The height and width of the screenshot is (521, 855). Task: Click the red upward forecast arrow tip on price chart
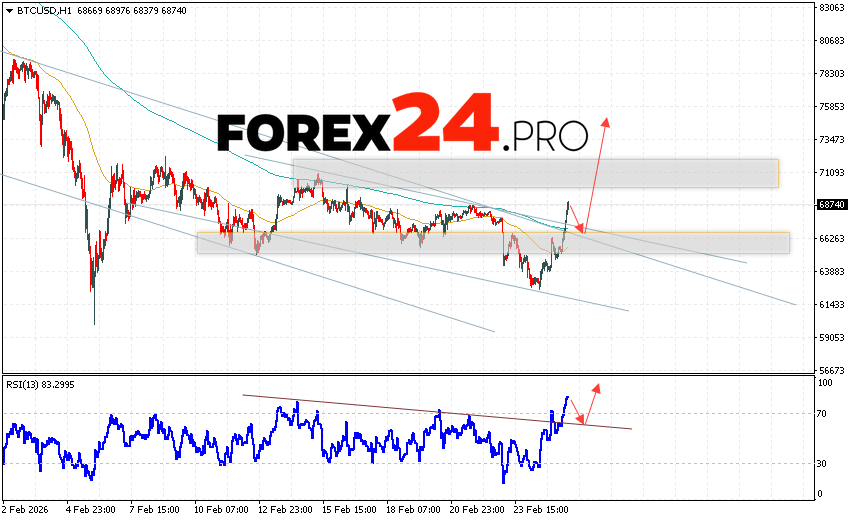605,120
